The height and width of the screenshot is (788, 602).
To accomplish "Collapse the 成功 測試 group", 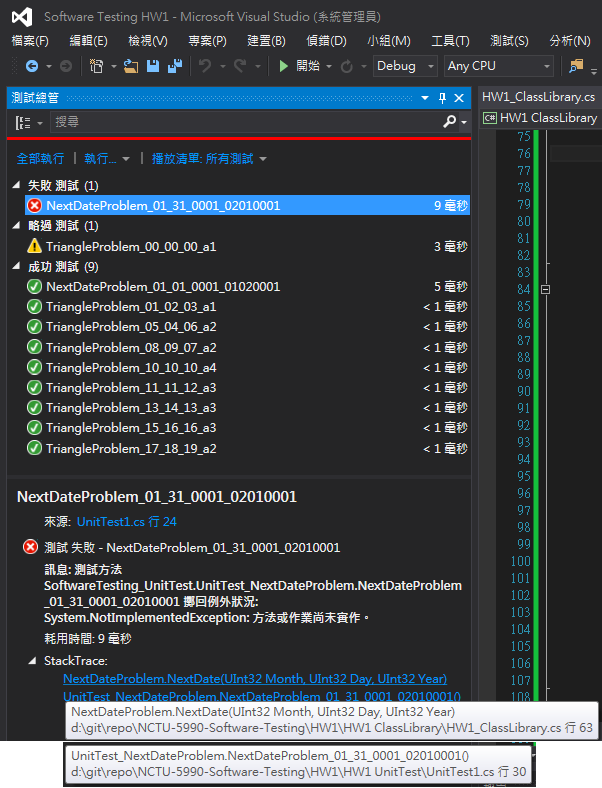I will [x=16, y=267].
